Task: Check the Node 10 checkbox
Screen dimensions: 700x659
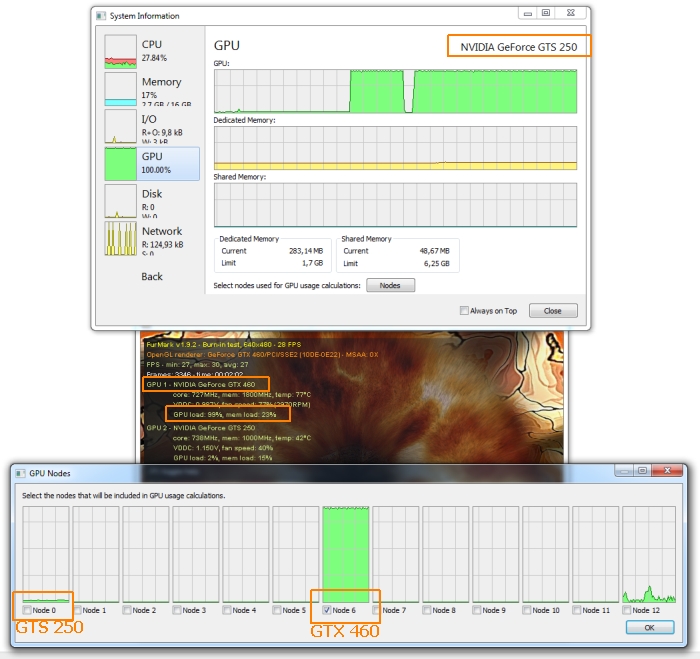Action: click(x=527, y=609)
